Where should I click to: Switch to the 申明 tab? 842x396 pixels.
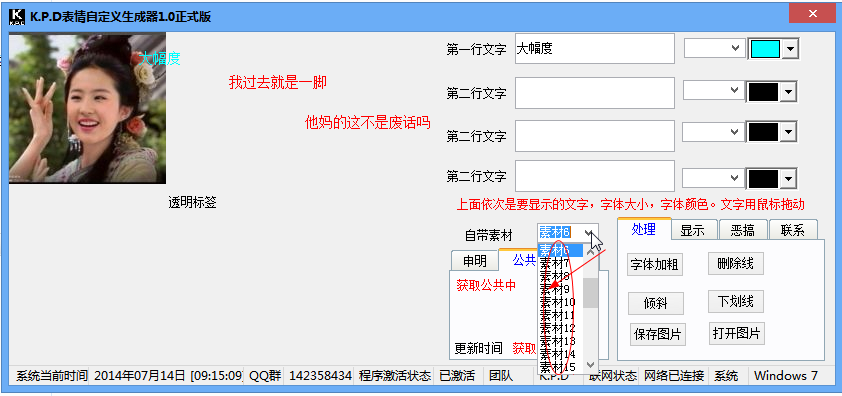tap(475, 261)
